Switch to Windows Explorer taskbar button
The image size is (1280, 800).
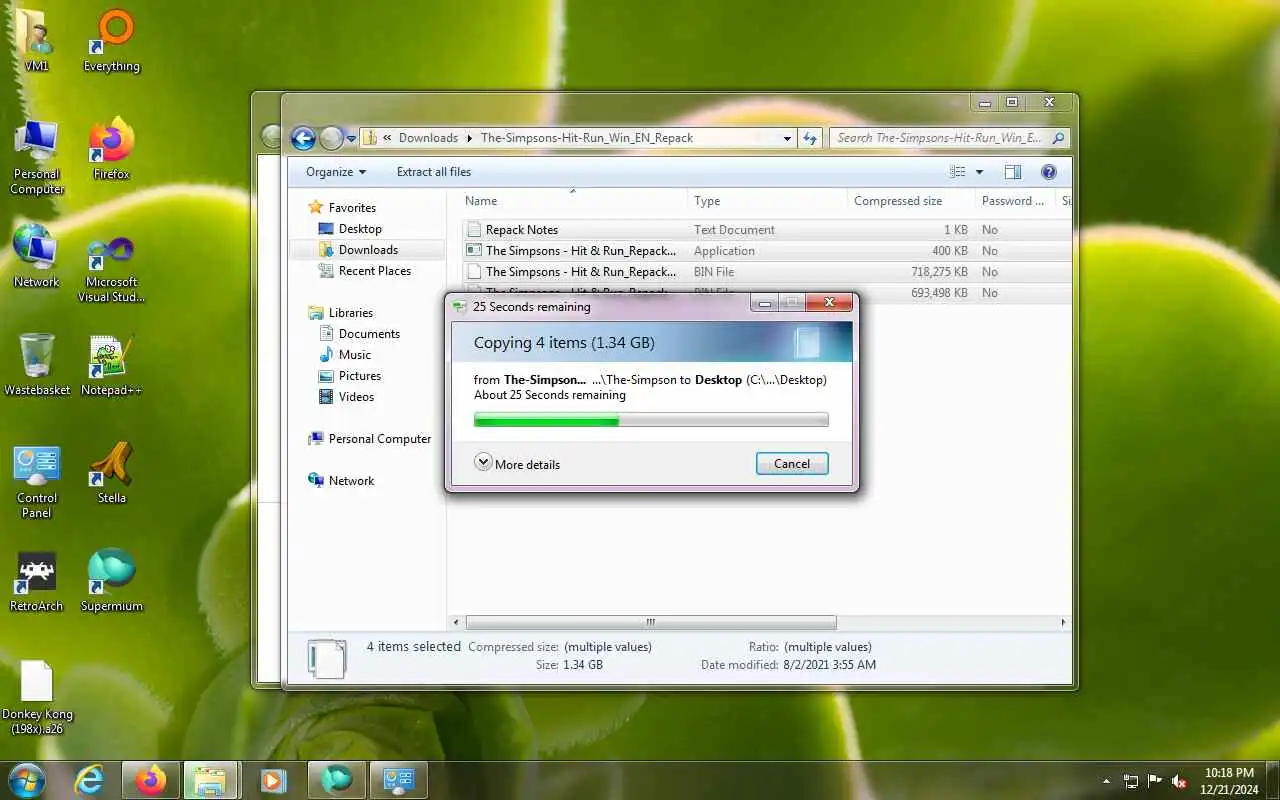coord(211,780)
